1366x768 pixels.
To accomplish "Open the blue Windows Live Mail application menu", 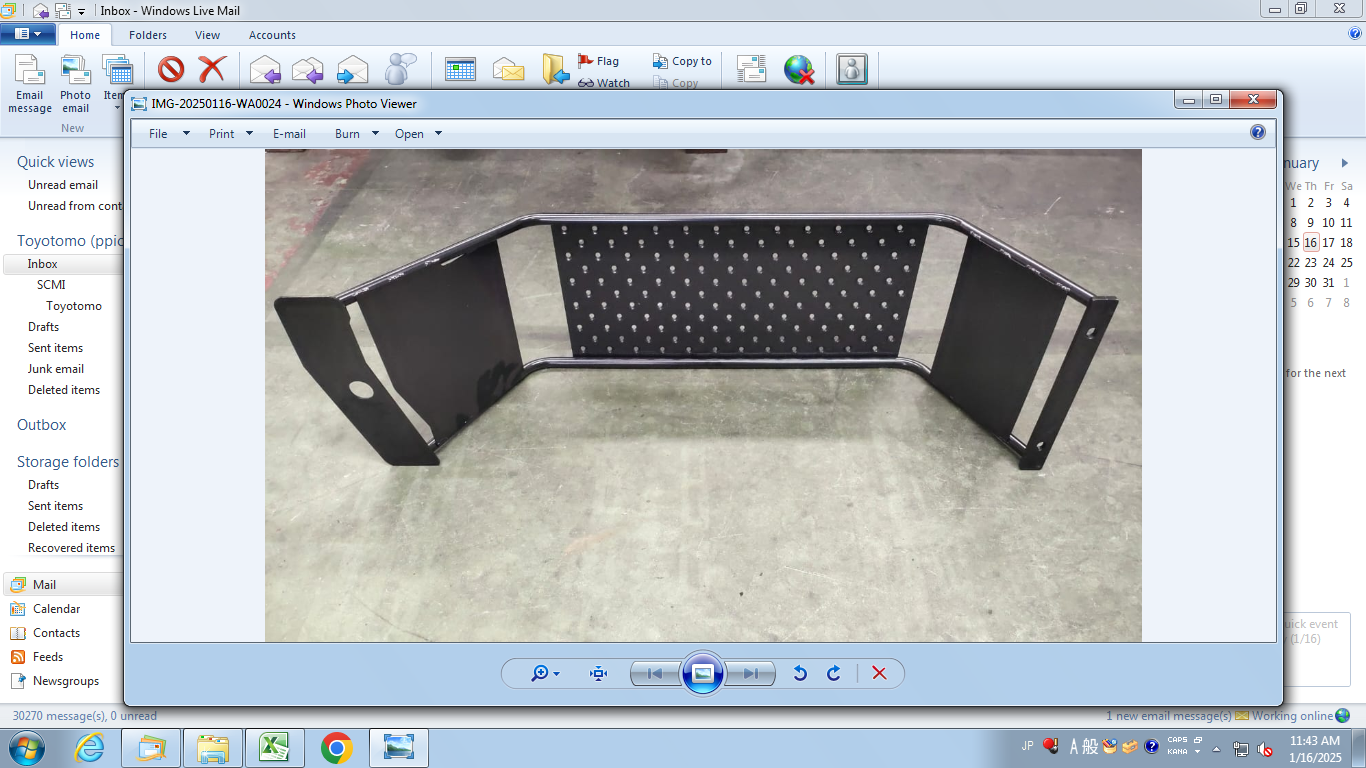I will pos(28,34).
